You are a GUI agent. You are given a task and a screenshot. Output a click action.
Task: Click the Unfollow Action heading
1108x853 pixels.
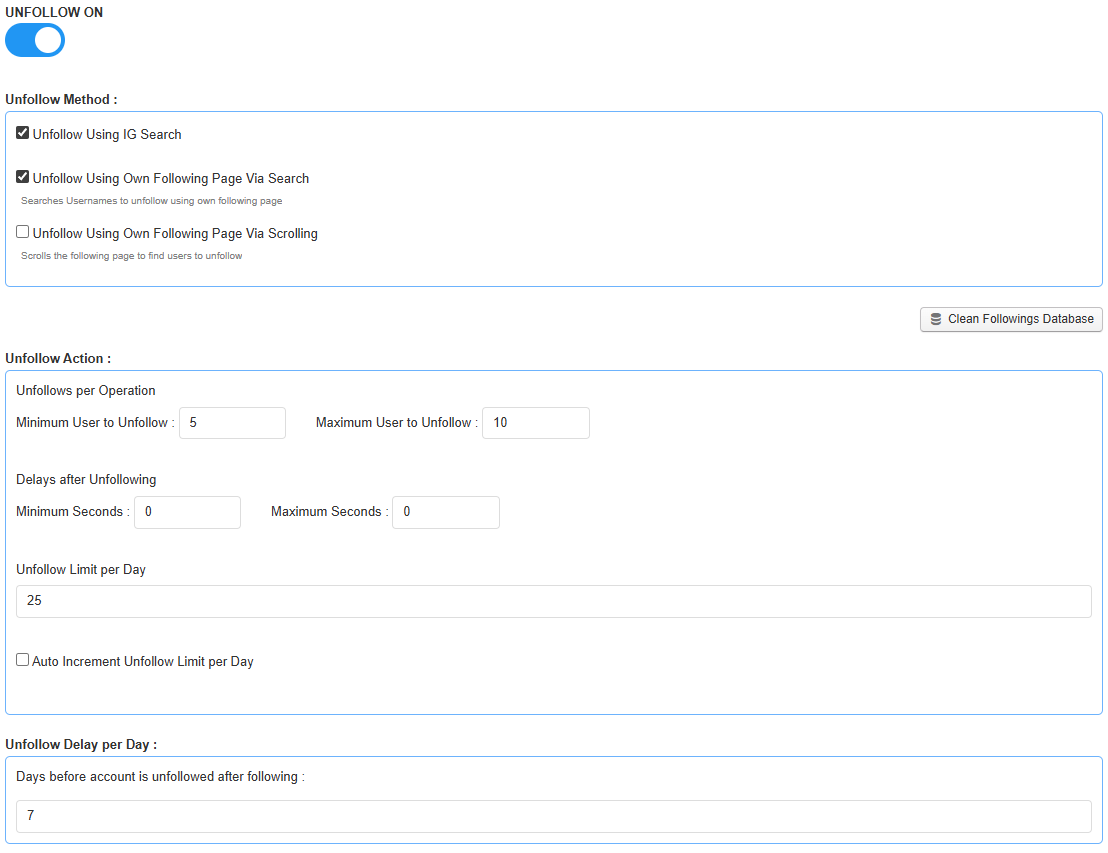click(58, 358)
